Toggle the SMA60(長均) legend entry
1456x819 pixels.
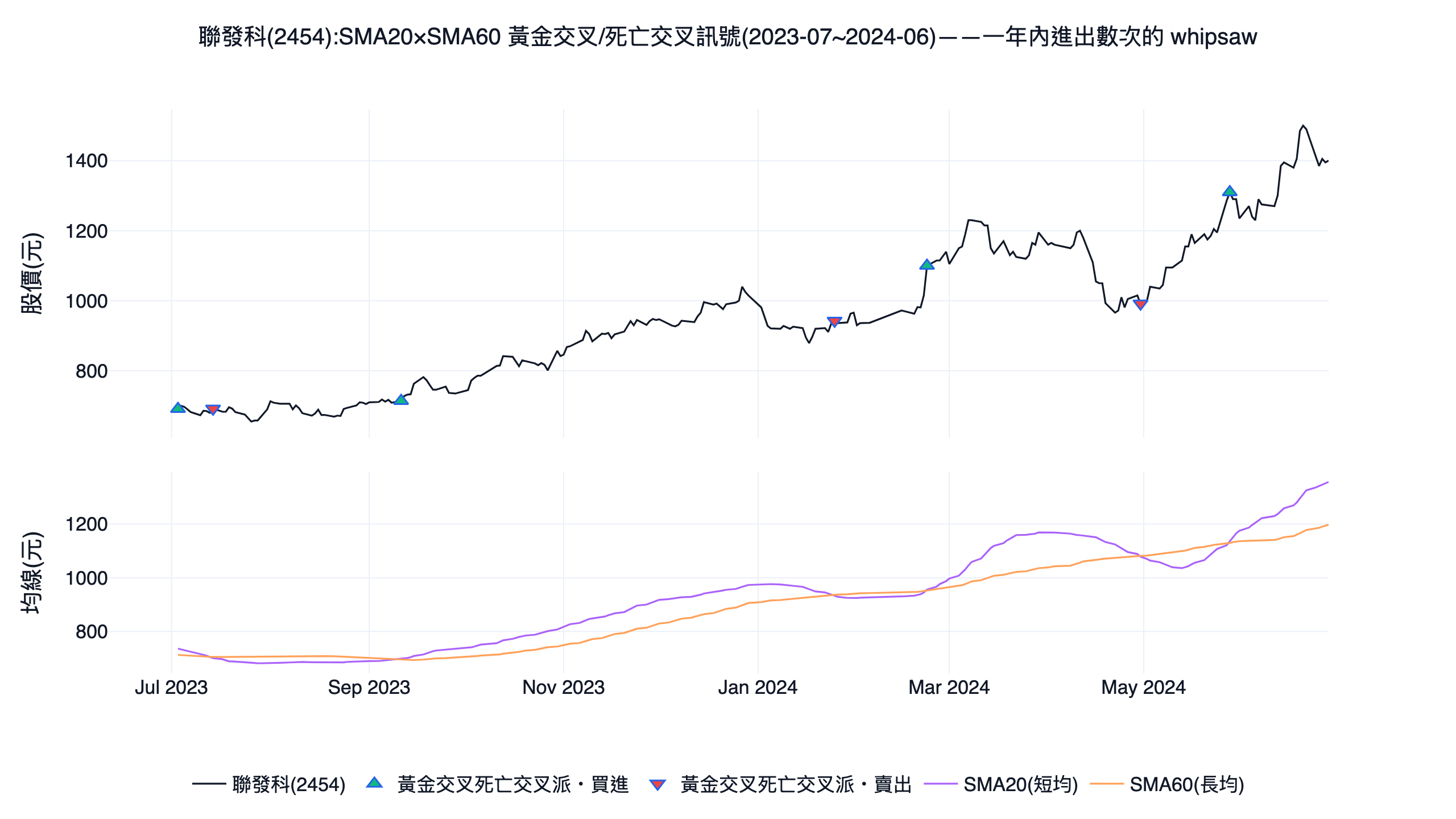pyautogui.click(x=1167, y=784)
